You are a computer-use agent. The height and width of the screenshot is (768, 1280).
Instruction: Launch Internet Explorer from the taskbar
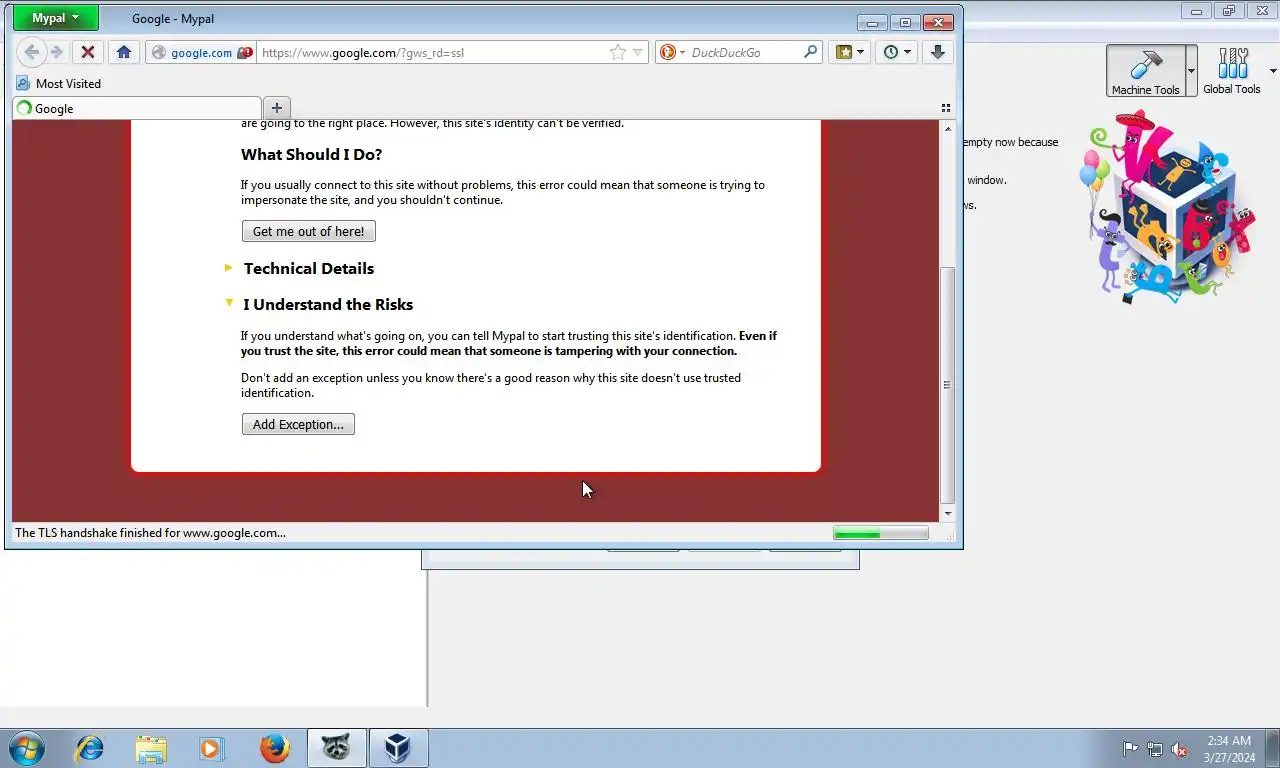point(90,748)
